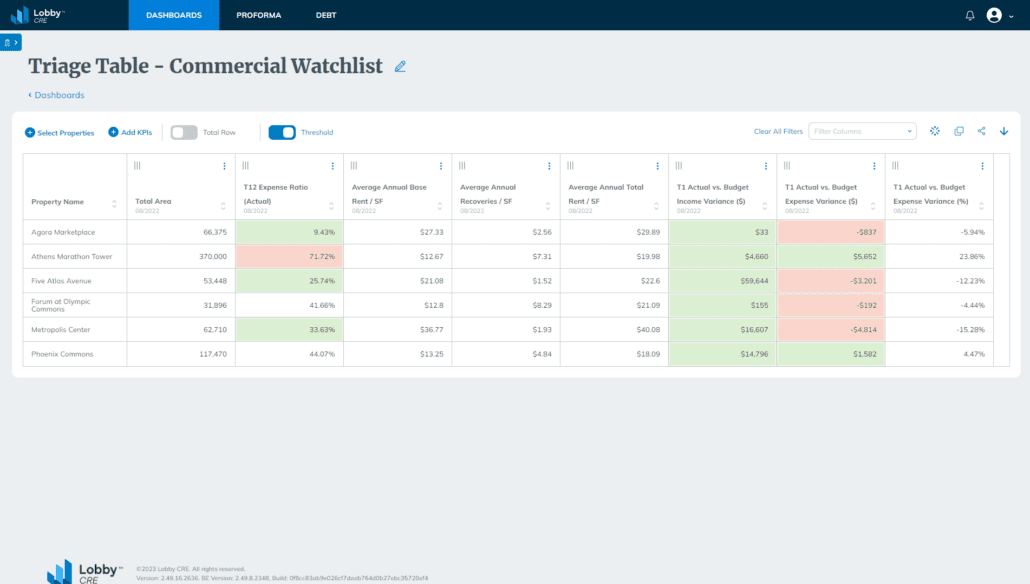Click the Add KPIs button
This screenshot has width=1030, height=584.
pos(130,131)
